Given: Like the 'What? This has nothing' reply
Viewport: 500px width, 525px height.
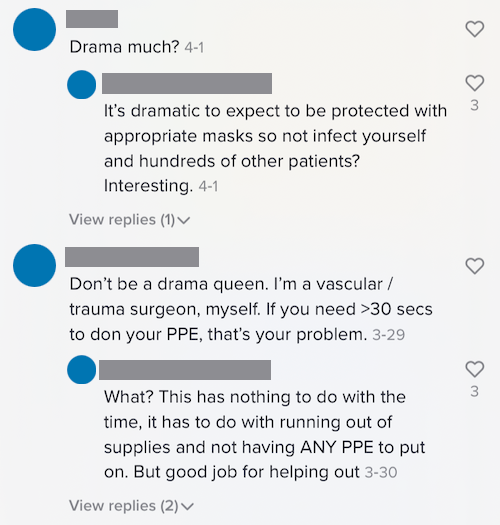Looking at the screenshot, I should (x=475, y=369).
